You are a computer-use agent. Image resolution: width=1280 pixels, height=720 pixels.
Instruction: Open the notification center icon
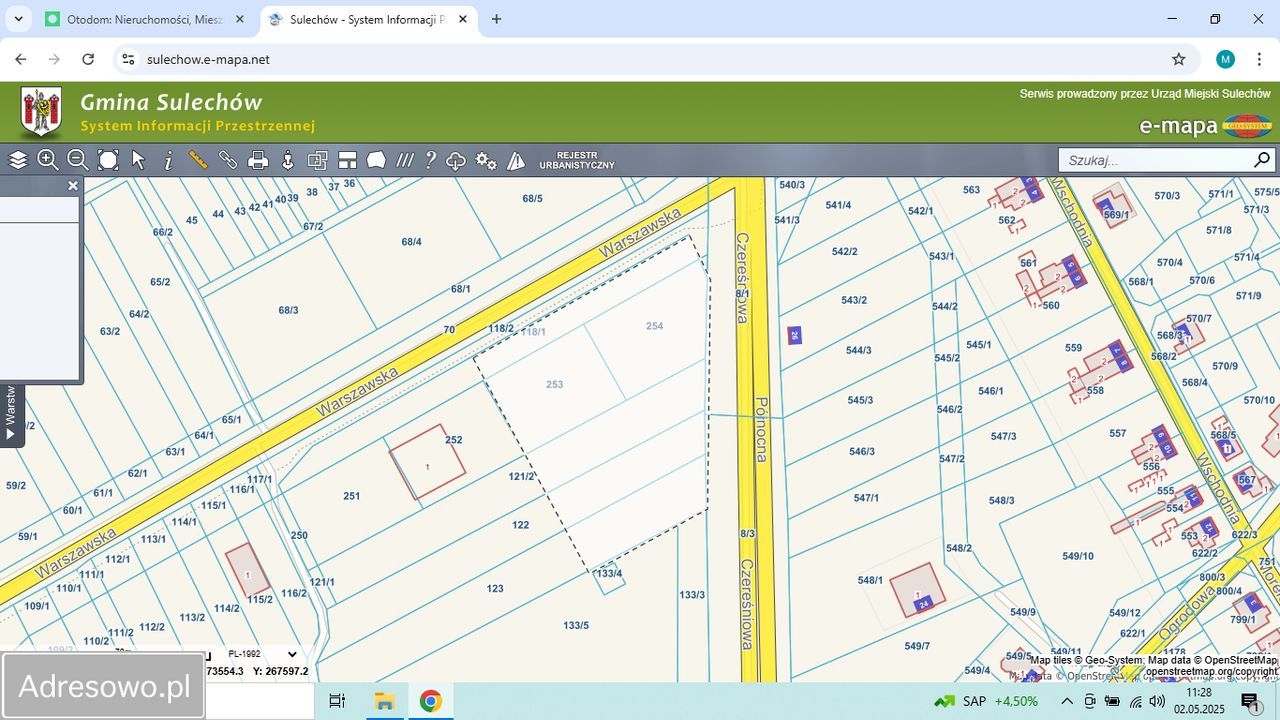coord(1250,701)
